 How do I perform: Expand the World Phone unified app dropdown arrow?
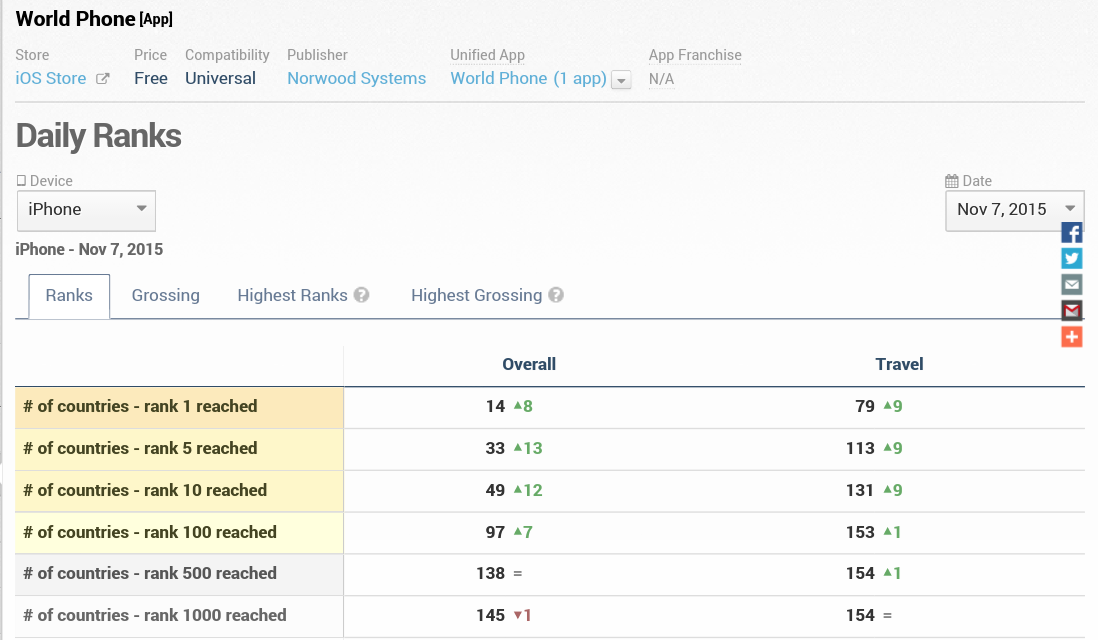[621, 80]
